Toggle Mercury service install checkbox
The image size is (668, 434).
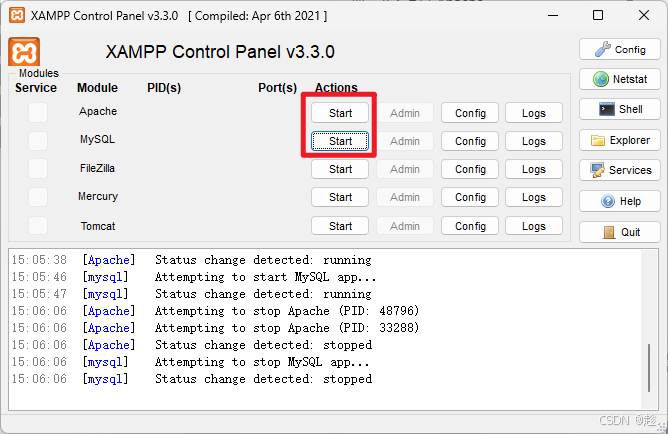(38, 197)
